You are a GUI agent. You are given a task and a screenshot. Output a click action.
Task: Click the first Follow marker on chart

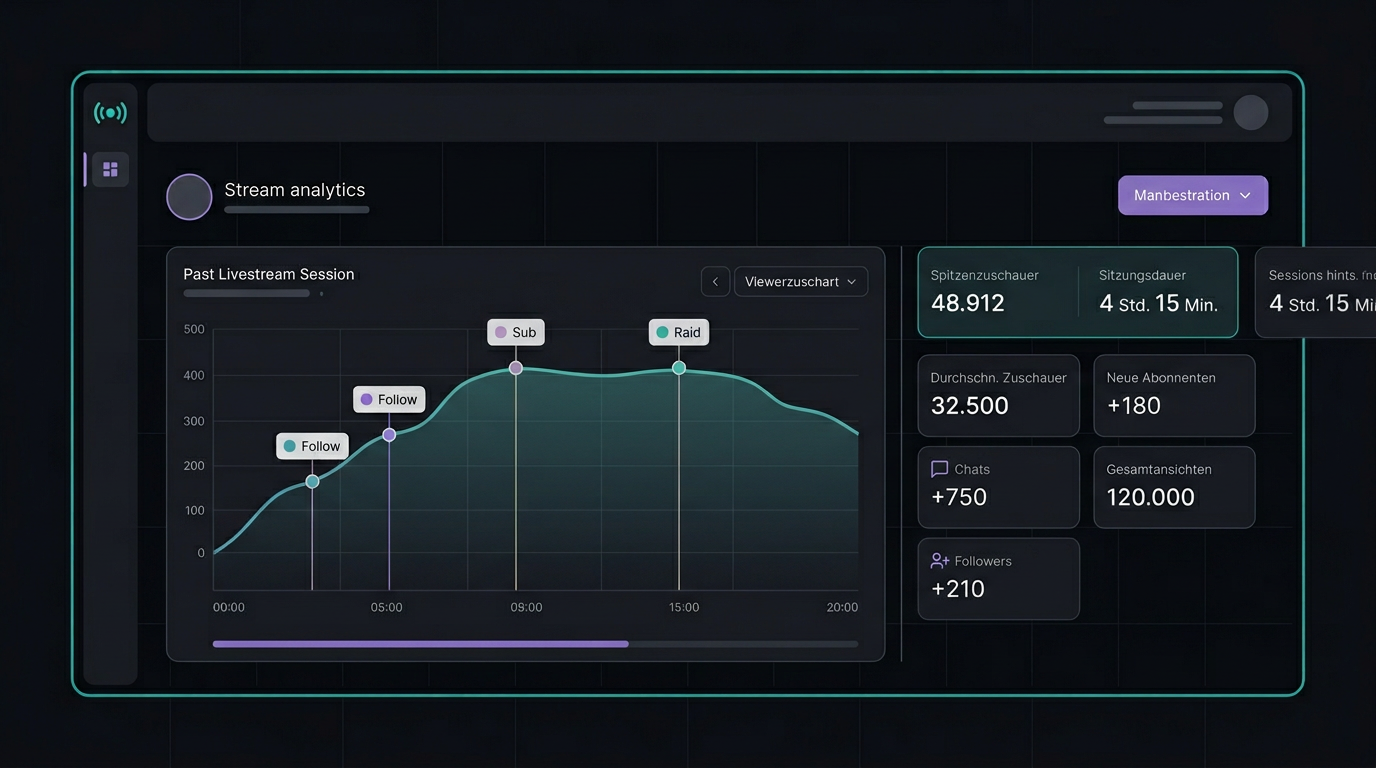pyautogui.click(x=312, y=446)
